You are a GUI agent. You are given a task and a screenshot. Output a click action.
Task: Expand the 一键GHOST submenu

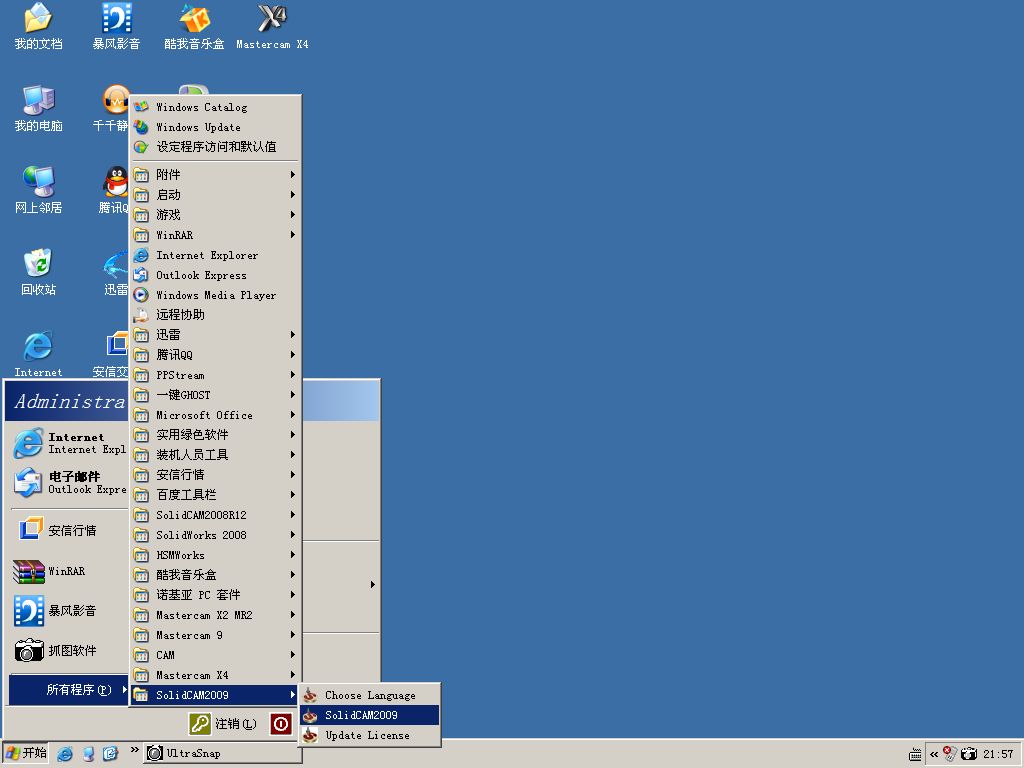click(x=216, y=395)
